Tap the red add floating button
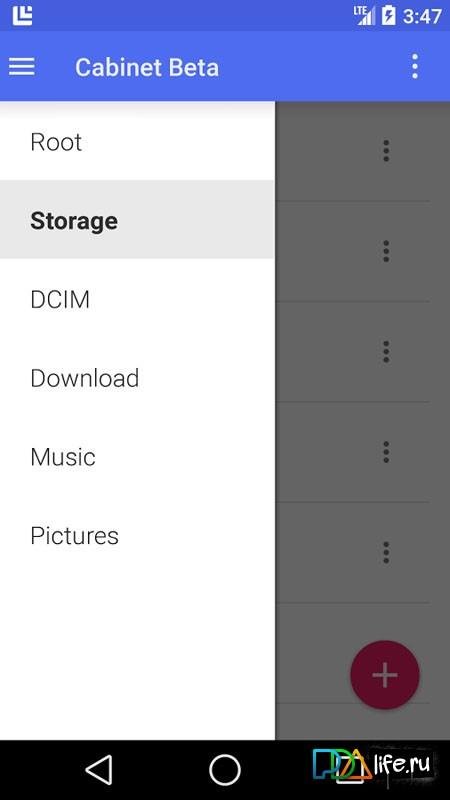The image size is (450, 800). click(385, 675)
